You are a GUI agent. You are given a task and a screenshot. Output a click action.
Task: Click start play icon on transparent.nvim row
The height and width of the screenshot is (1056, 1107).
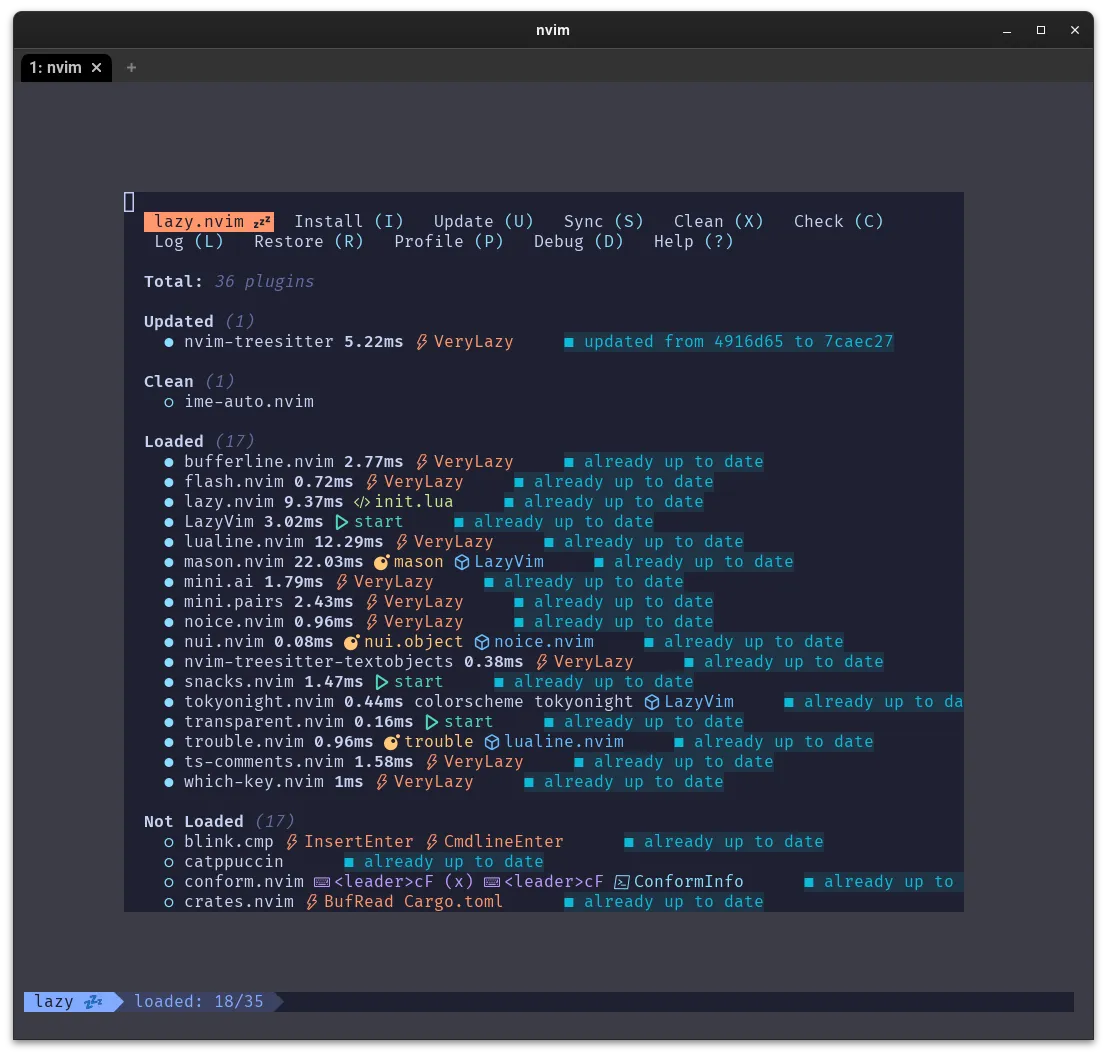point(432,722)
